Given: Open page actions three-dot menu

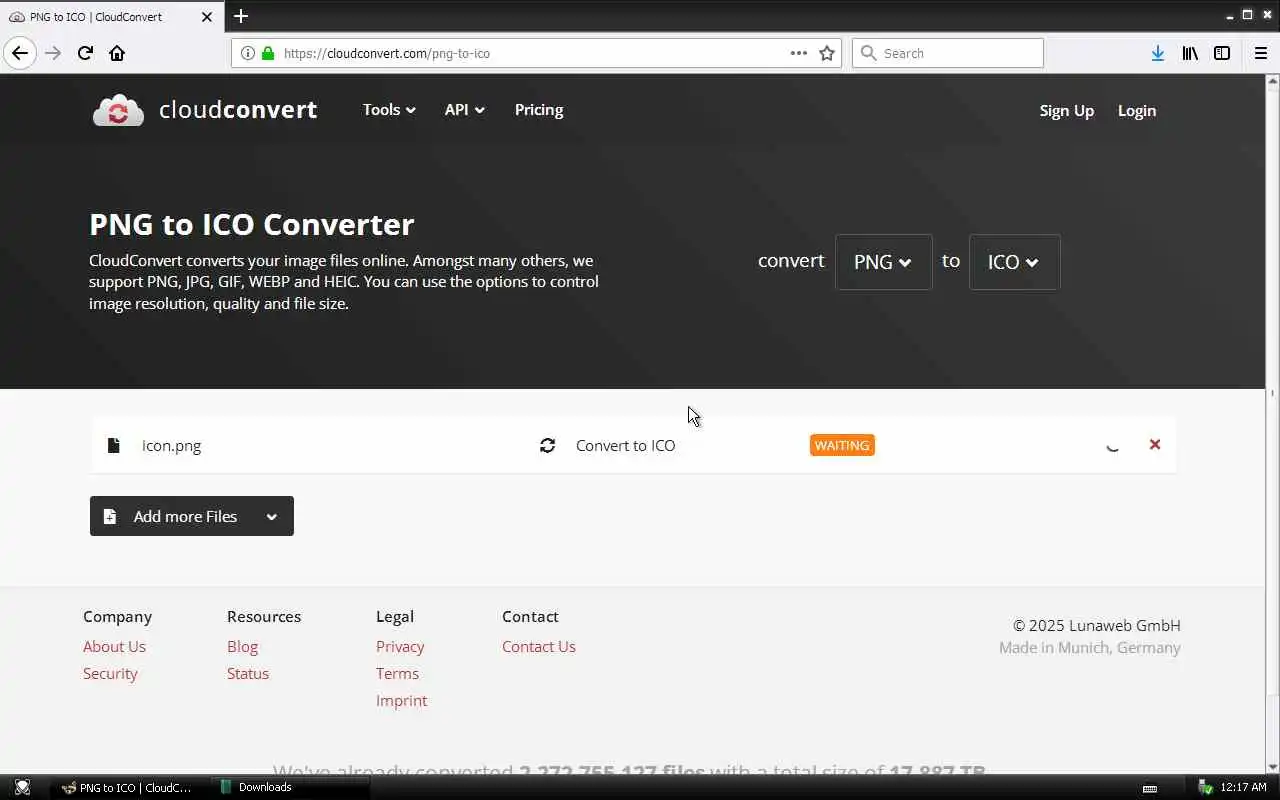Looking at the screenshot, I should (x=799, y=53).
